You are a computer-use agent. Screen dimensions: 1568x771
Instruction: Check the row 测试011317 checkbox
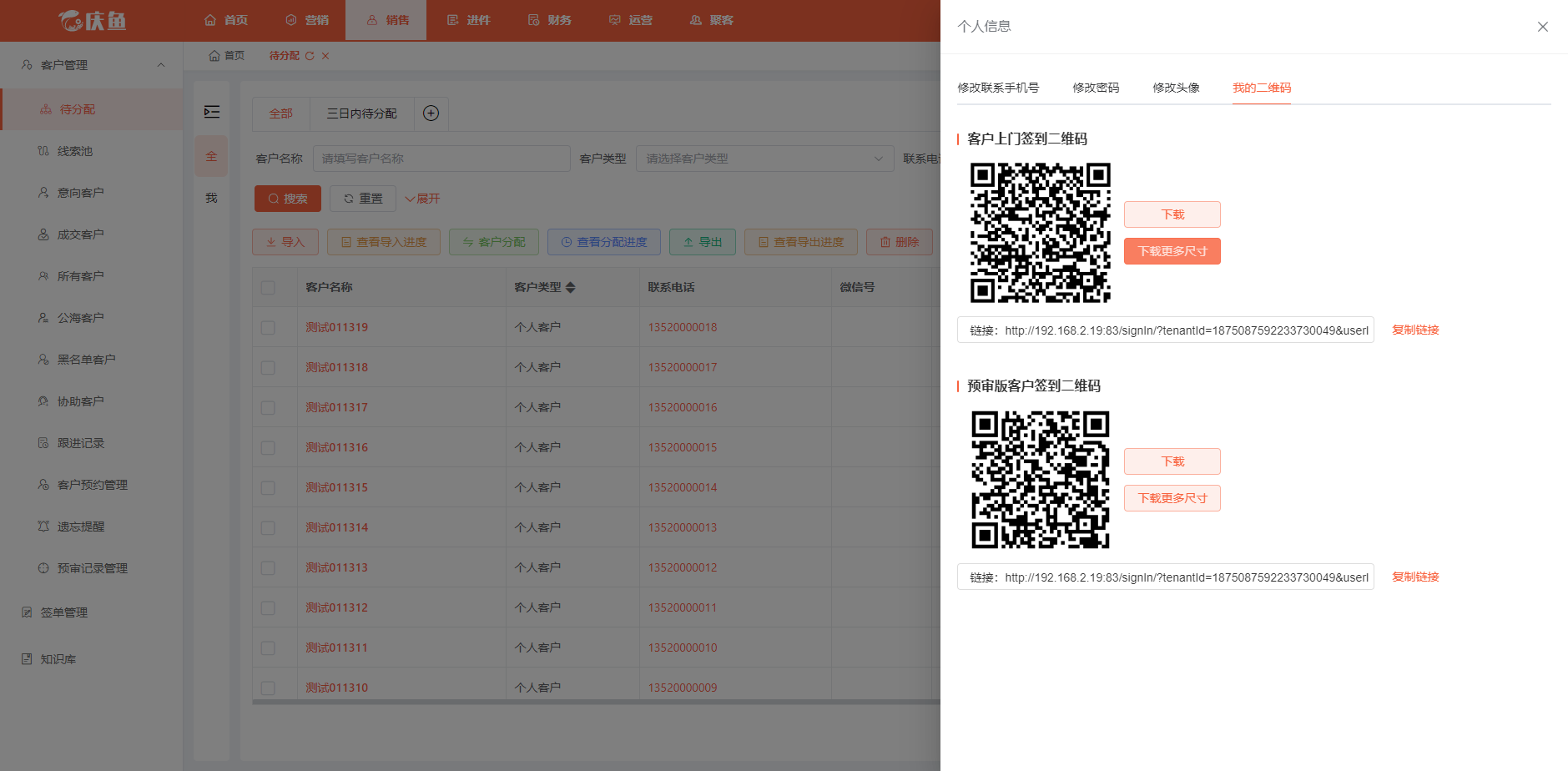pos(268,407)
